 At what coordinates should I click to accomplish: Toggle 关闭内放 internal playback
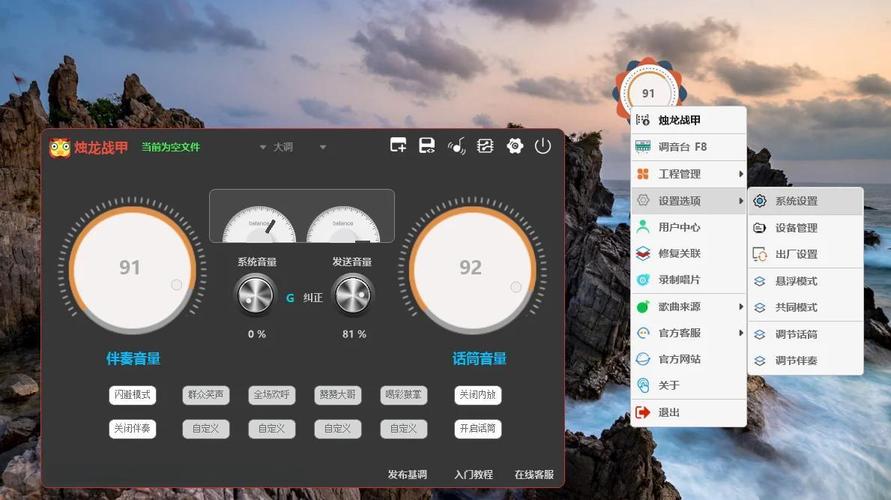click(478, 395)
